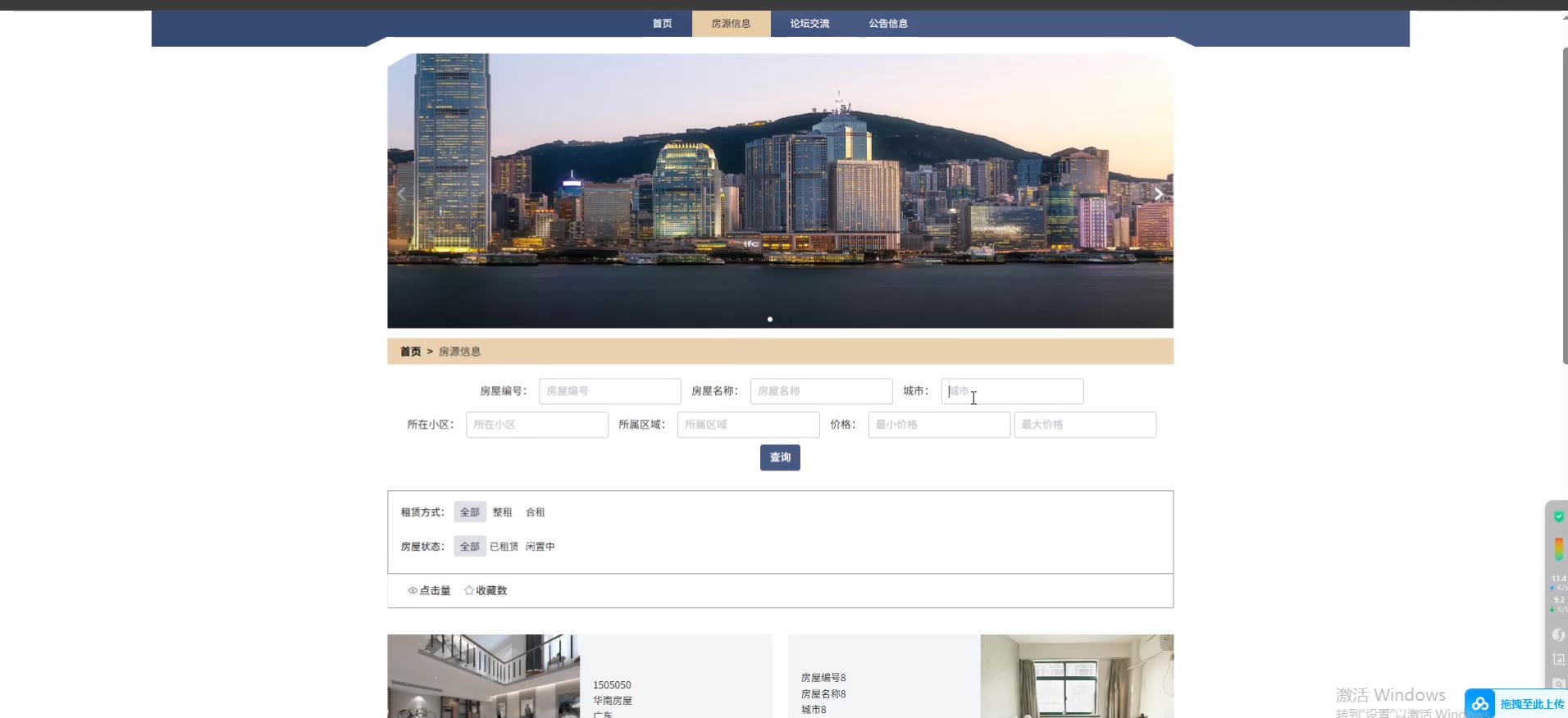The width and height of the screenshot is (1568, 718).
Task: Switch to the 论坛交流 tab
Action: click(809, 24)
